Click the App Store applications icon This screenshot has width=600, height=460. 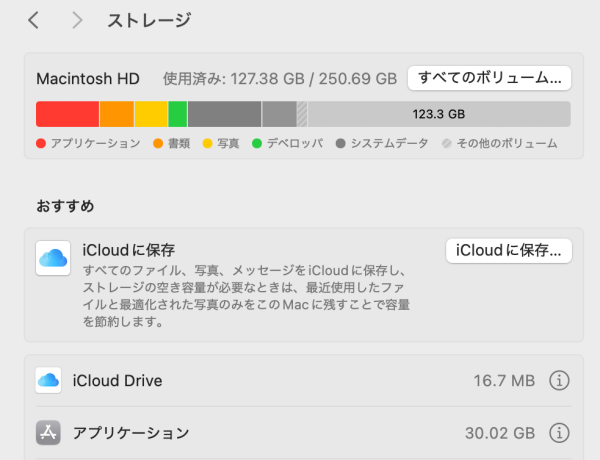click(48, 433)
